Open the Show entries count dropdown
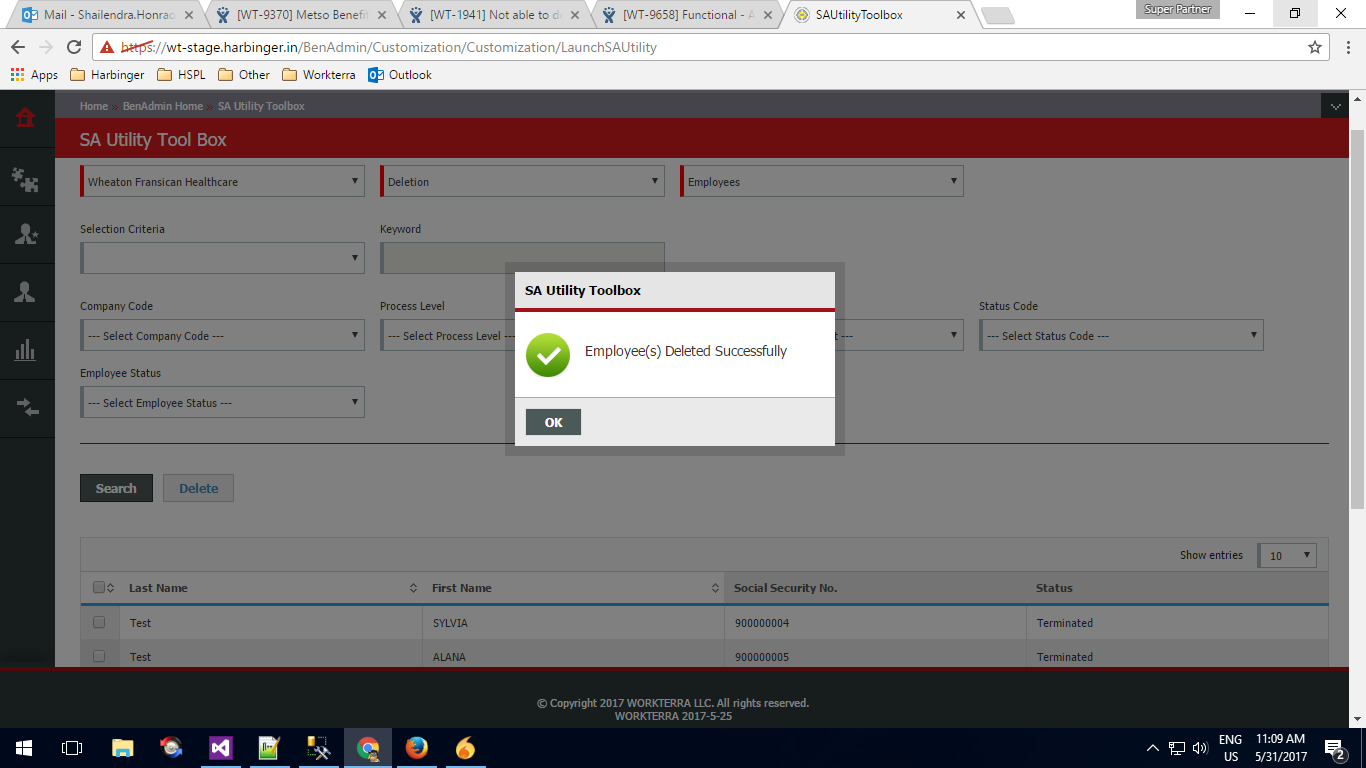Screen dimensions: 1366x768 [x=1286, y=556]
